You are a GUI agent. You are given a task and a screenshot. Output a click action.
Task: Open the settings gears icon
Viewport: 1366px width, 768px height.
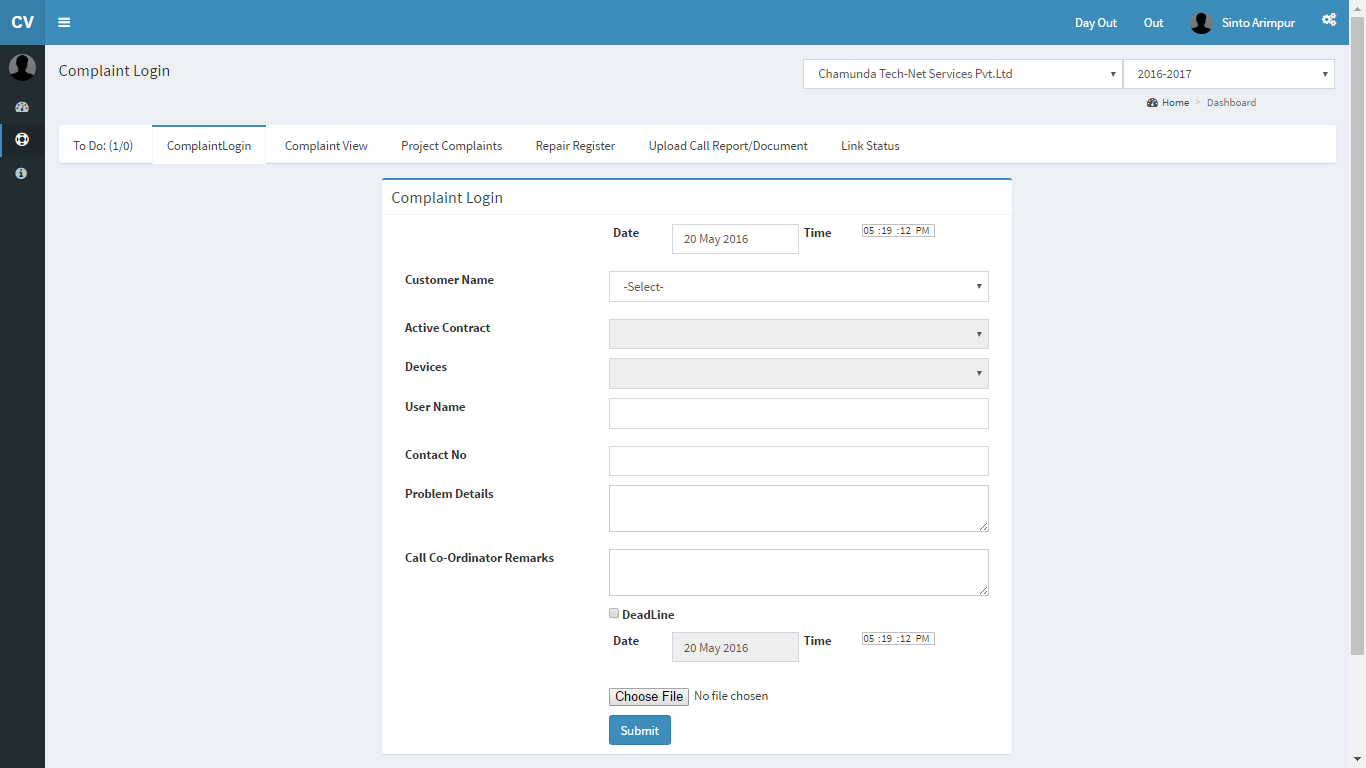pos(1329,20)
